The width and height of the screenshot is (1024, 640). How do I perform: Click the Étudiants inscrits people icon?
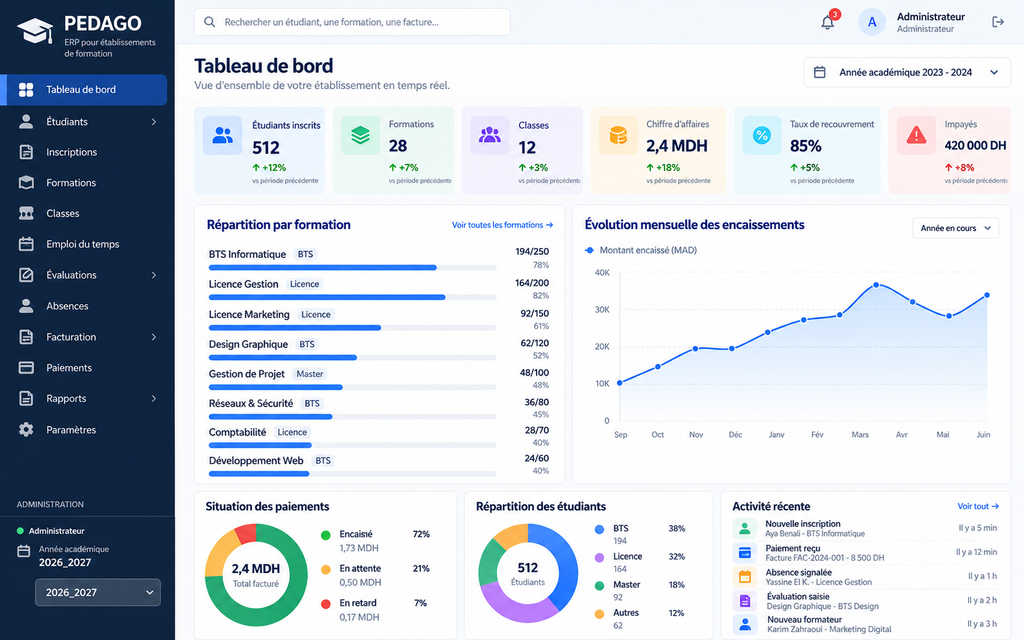point(223,135)
